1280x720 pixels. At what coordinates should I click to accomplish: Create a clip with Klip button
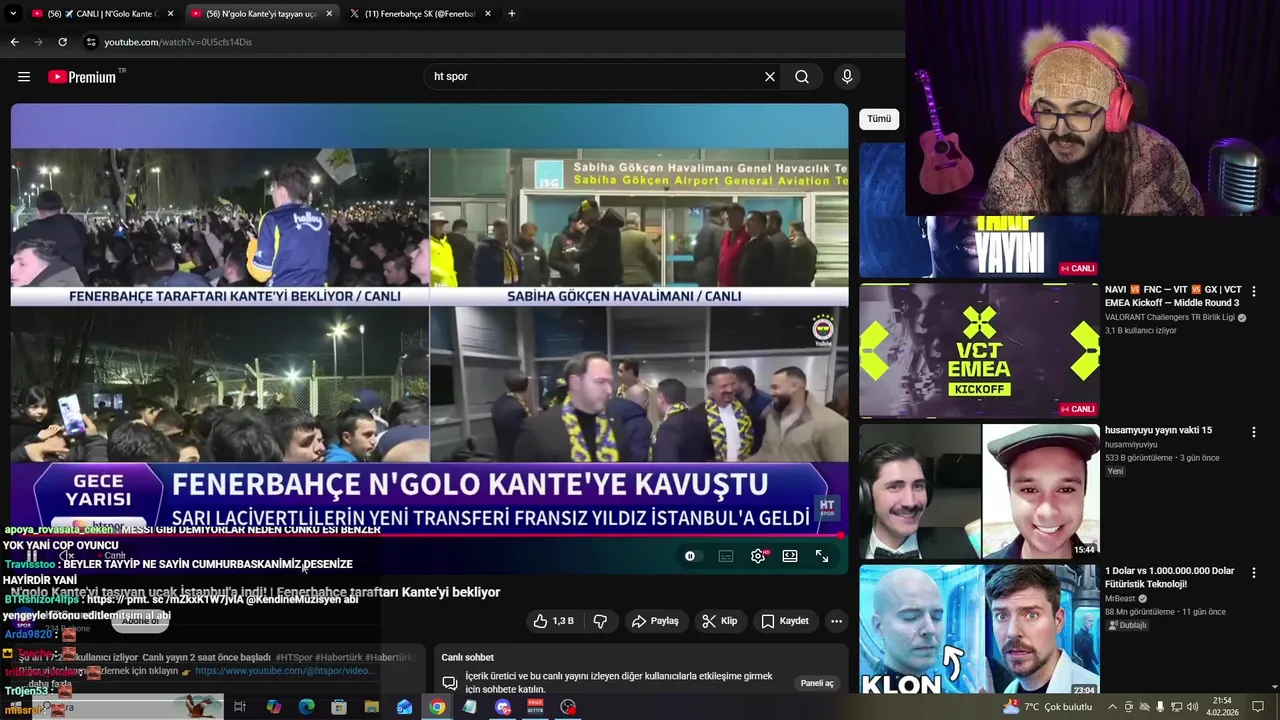click(720, 621)
